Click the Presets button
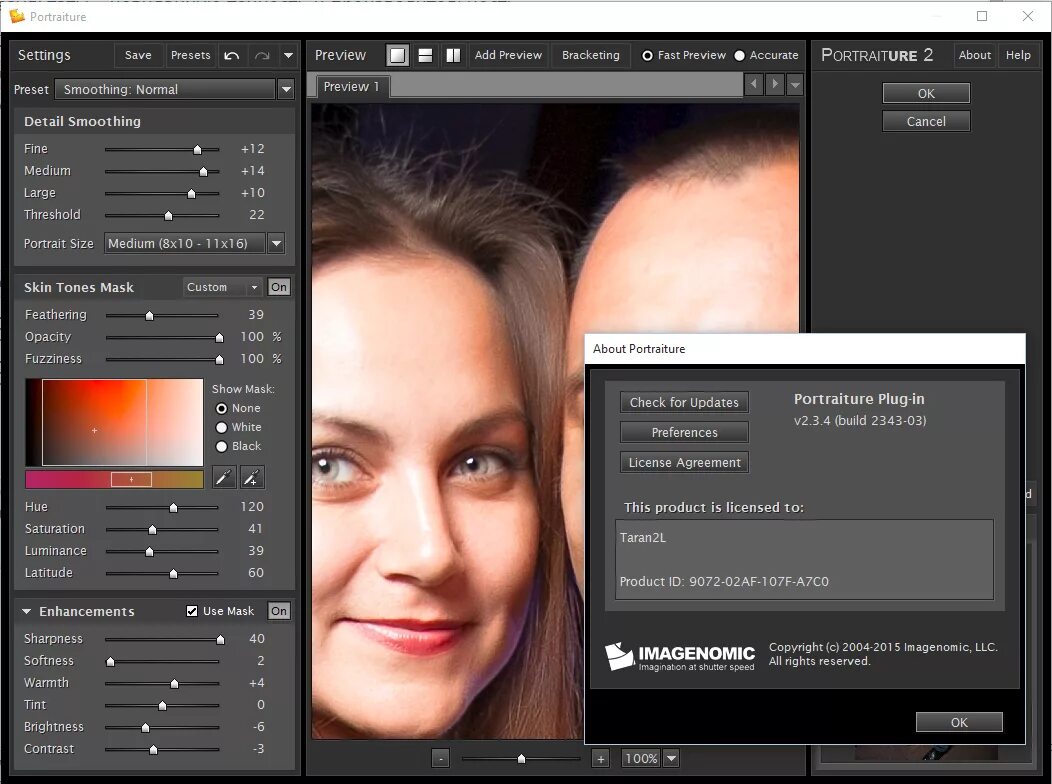The image size is (1052, 784). 191,55
